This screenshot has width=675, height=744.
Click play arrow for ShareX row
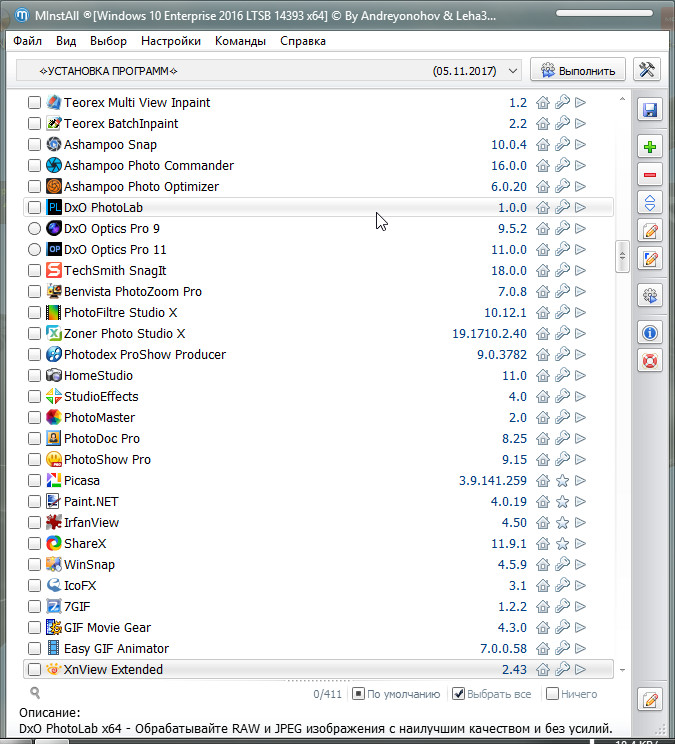point(580,544)
